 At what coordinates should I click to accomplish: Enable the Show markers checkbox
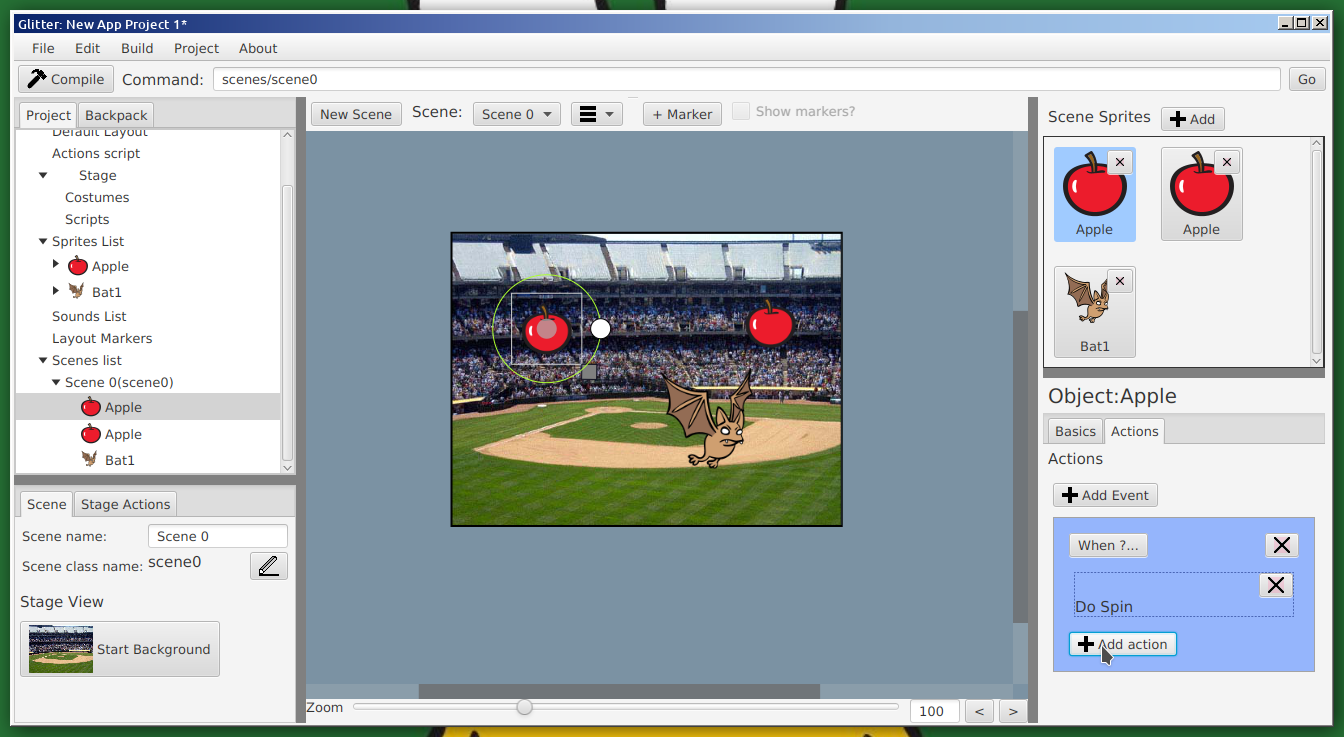(x=741, y=112)
